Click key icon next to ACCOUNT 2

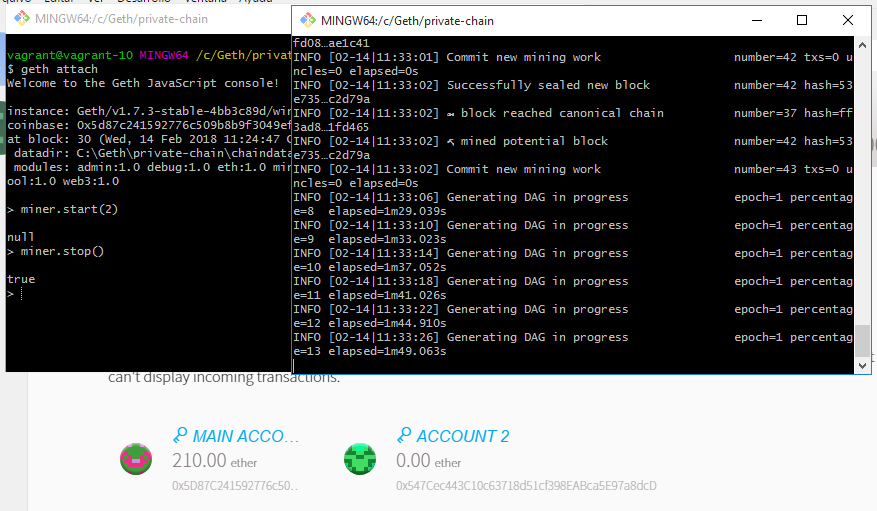pos(404,435)
